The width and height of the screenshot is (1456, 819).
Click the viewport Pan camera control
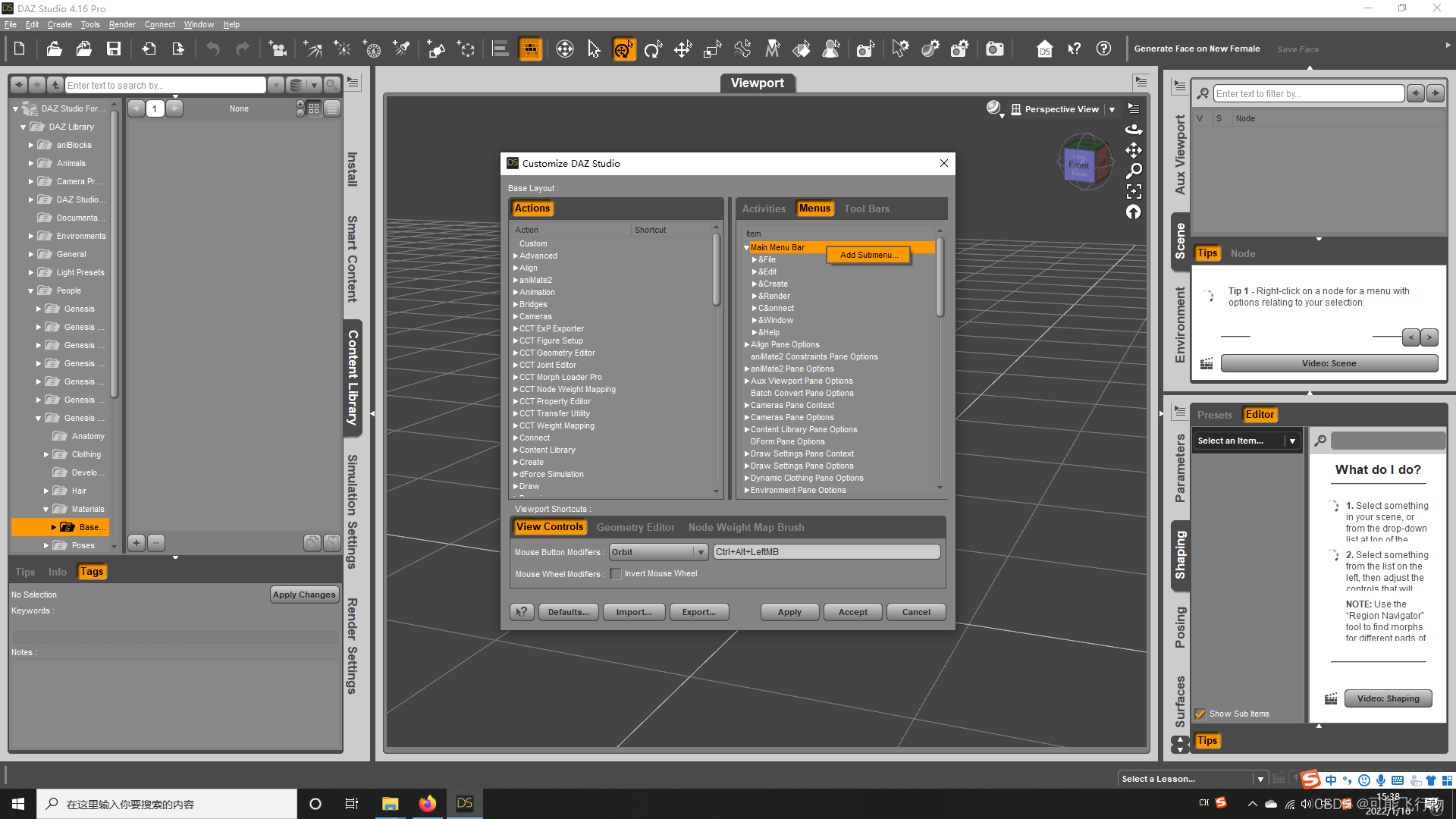coord(1134,150)
